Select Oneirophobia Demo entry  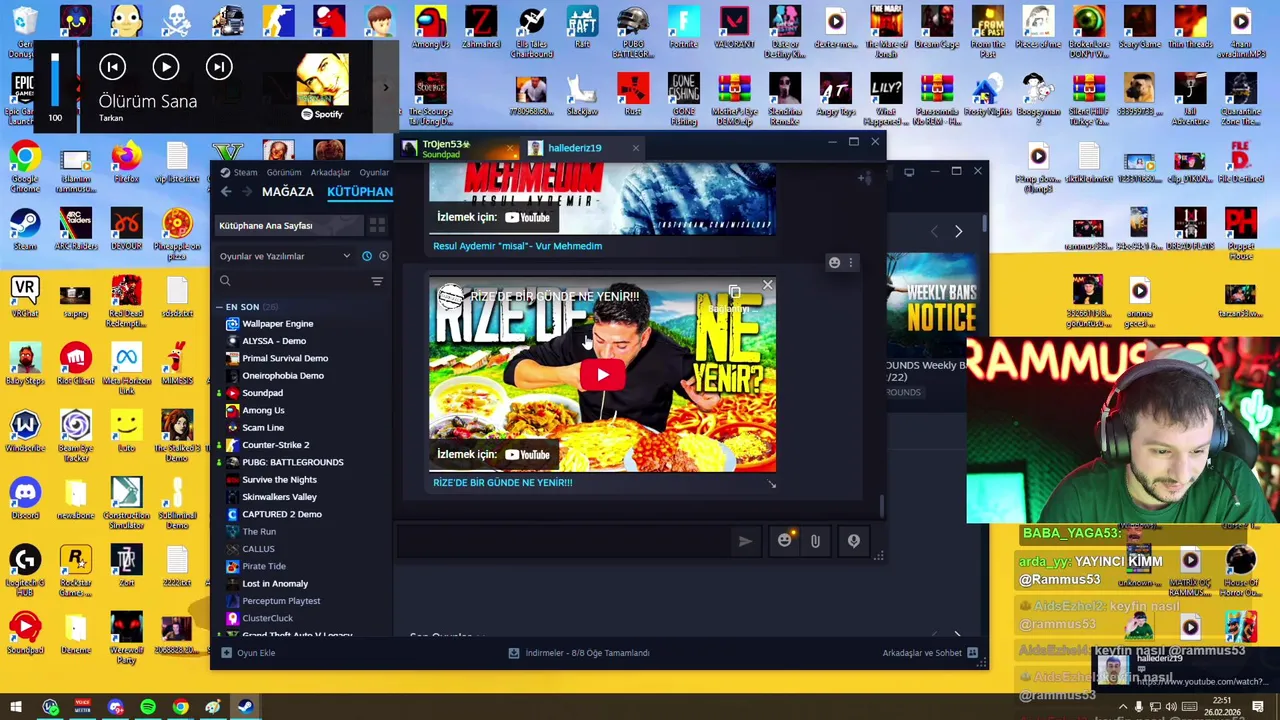[x=283, y=376]
